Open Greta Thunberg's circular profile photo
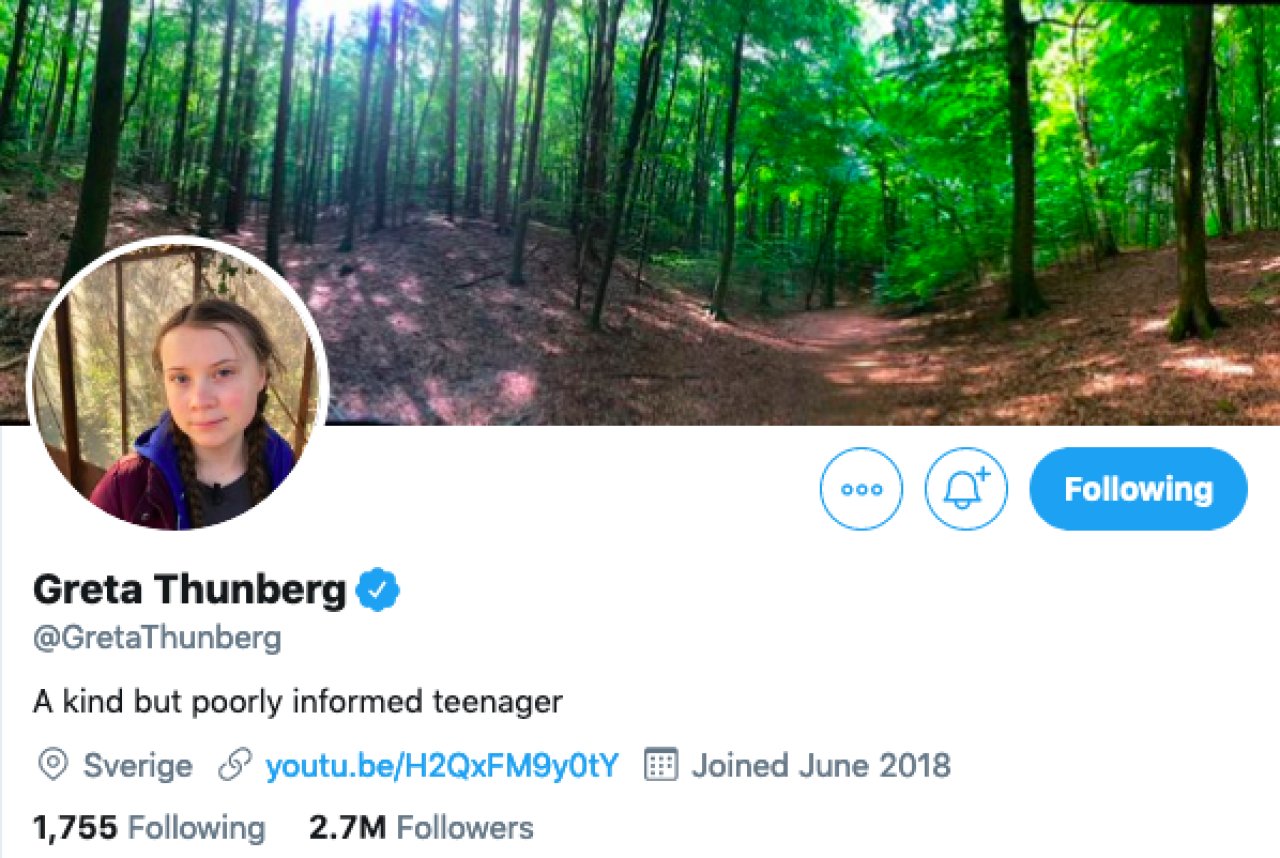 pyautogui.click(x=178, y=385)
